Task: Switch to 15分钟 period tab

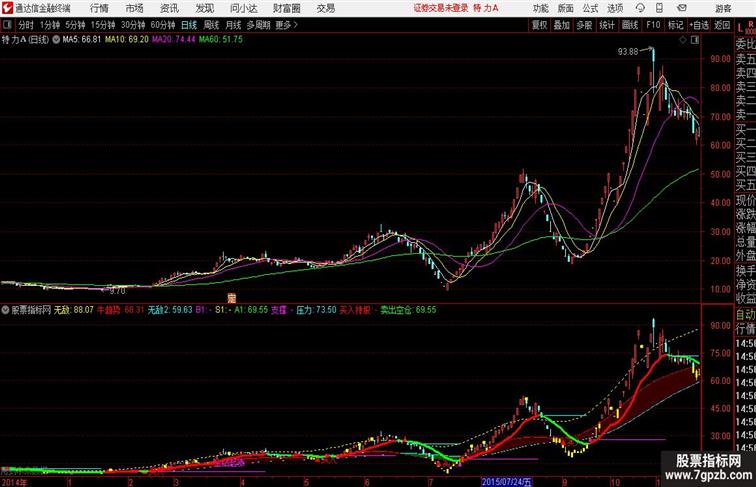Action: coord(103,25)
